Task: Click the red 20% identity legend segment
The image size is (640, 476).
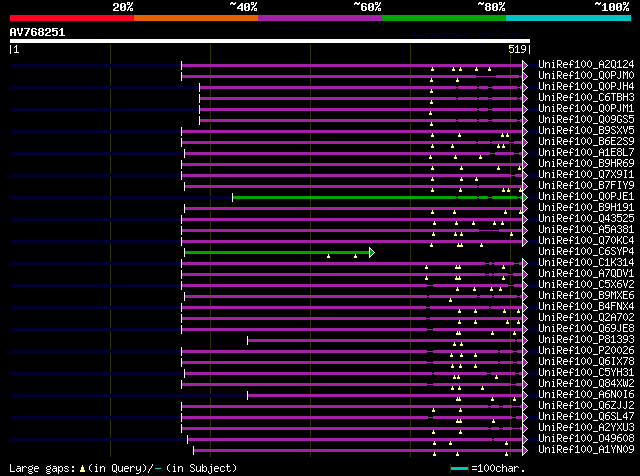Action: pos(72,18)
